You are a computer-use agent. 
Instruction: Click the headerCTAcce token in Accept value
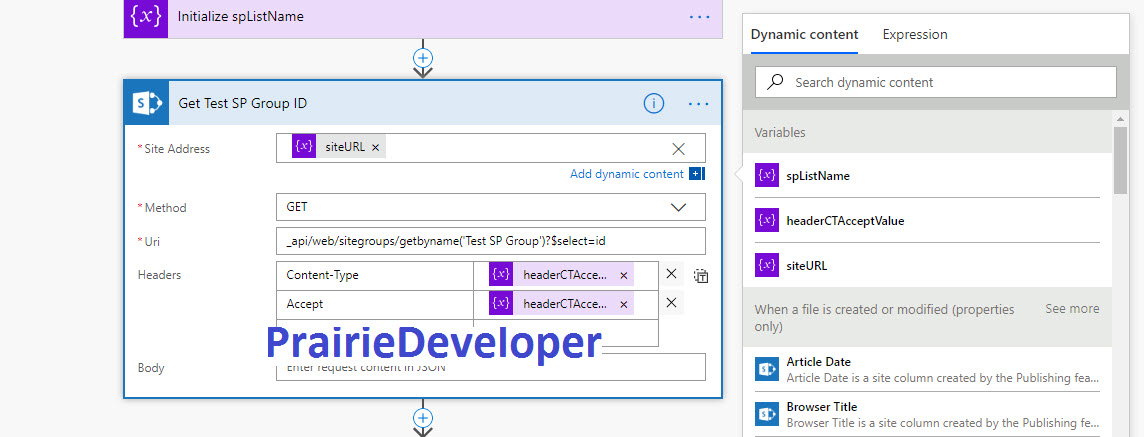(560, 304)
